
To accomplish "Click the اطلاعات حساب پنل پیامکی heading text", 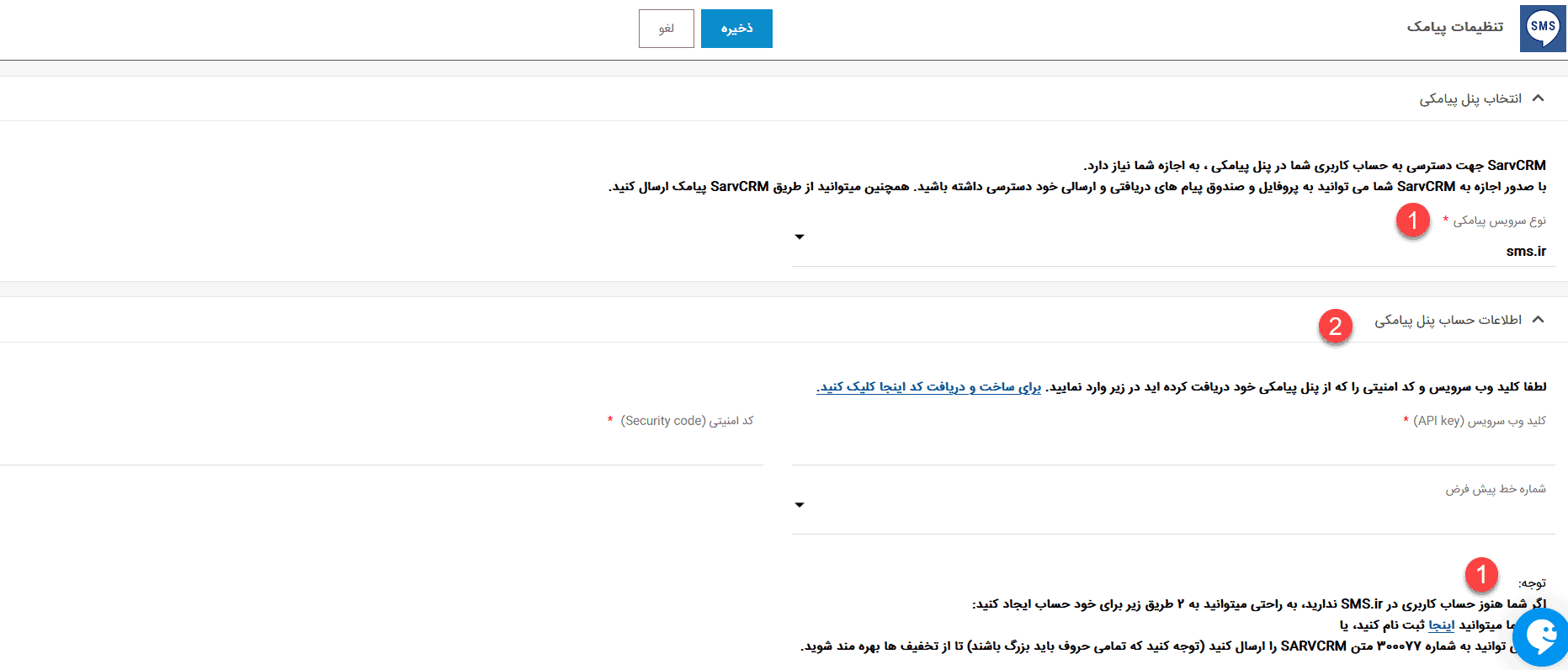I will [1448, 320].
